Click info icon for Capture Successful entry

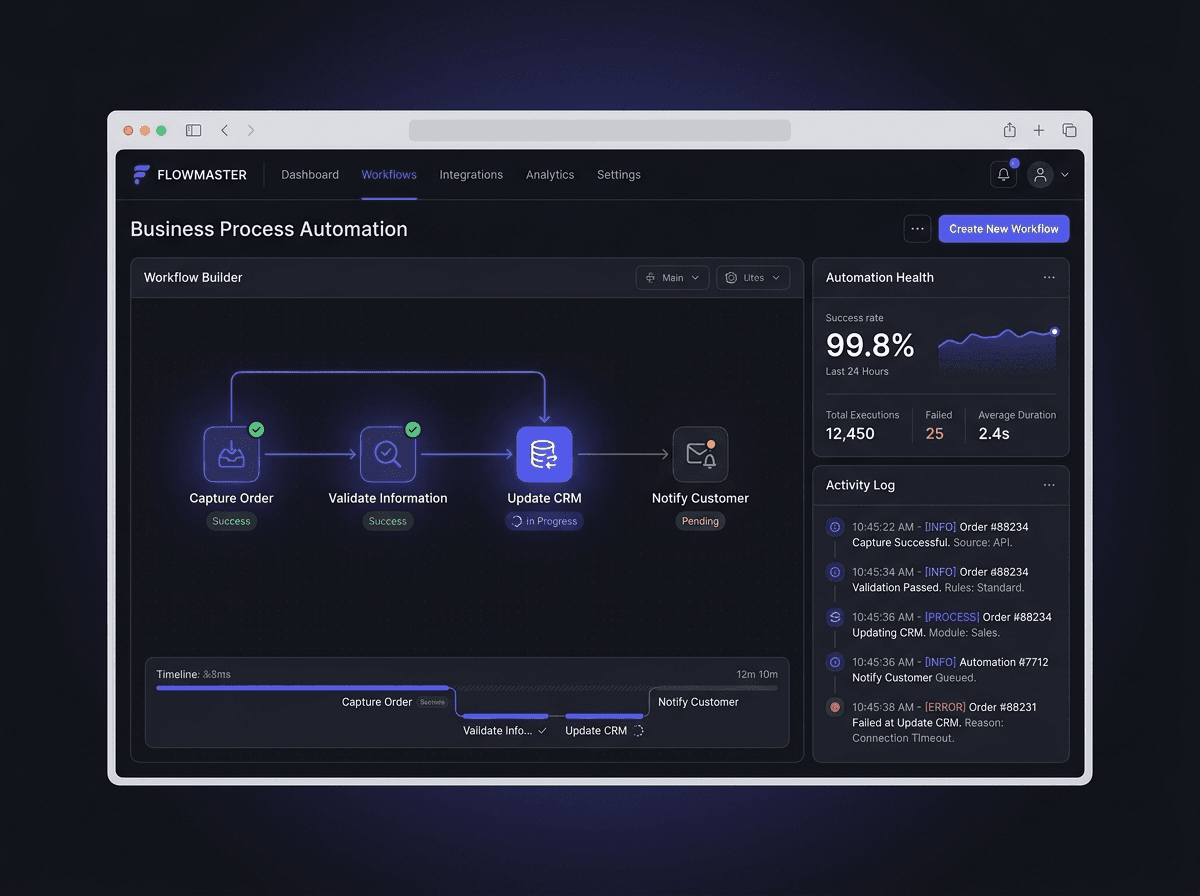point(835,527)
